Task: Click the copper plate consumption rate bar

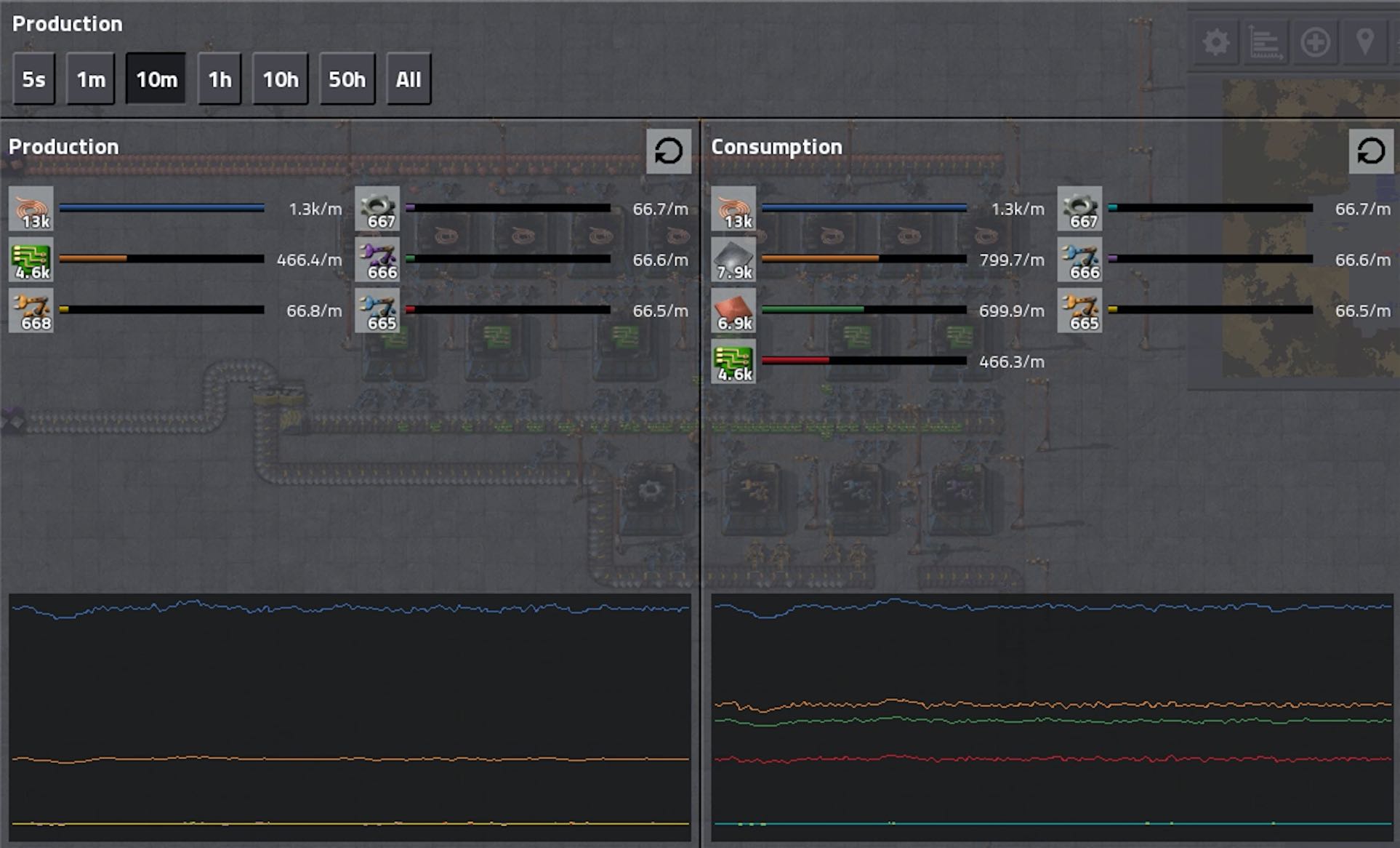Action: (x=864, y=310)
